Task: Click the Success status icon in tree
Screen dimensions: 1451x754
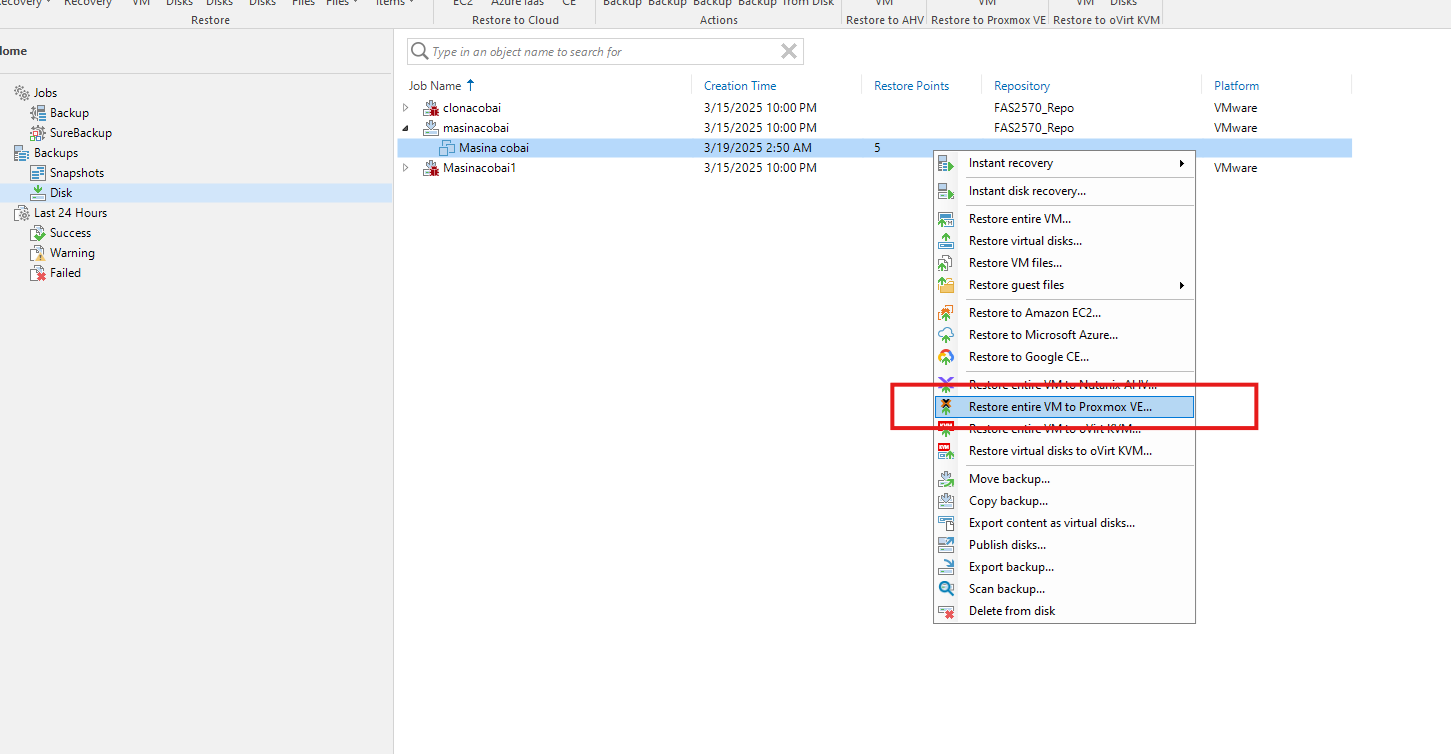Action: point(38,233)
